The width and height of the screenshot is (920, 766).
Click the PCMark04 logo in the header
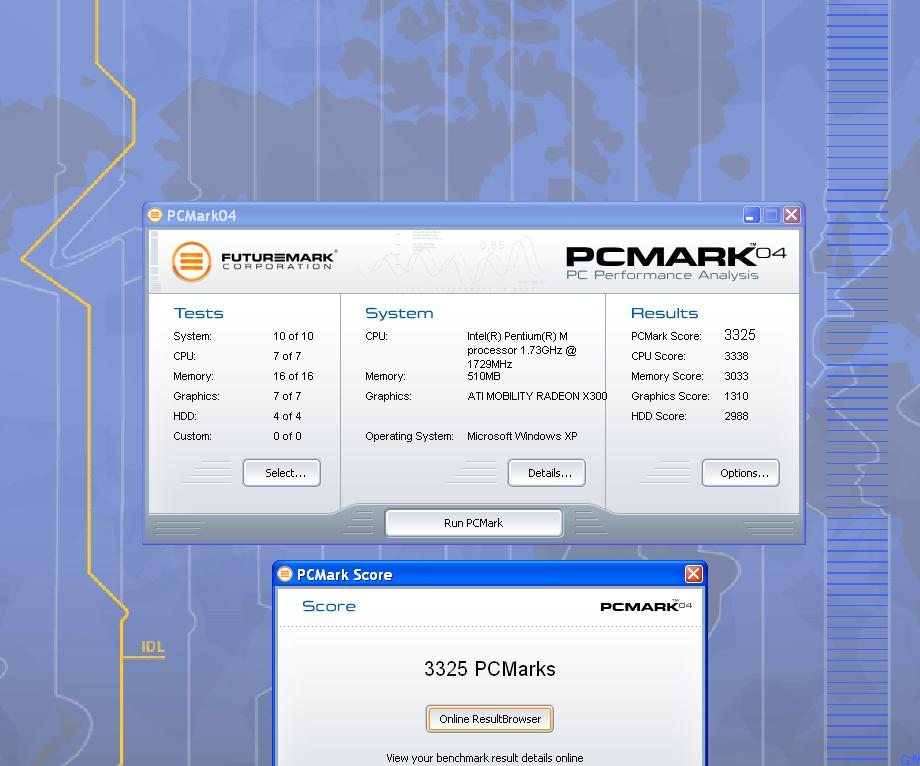coord(676,262)
